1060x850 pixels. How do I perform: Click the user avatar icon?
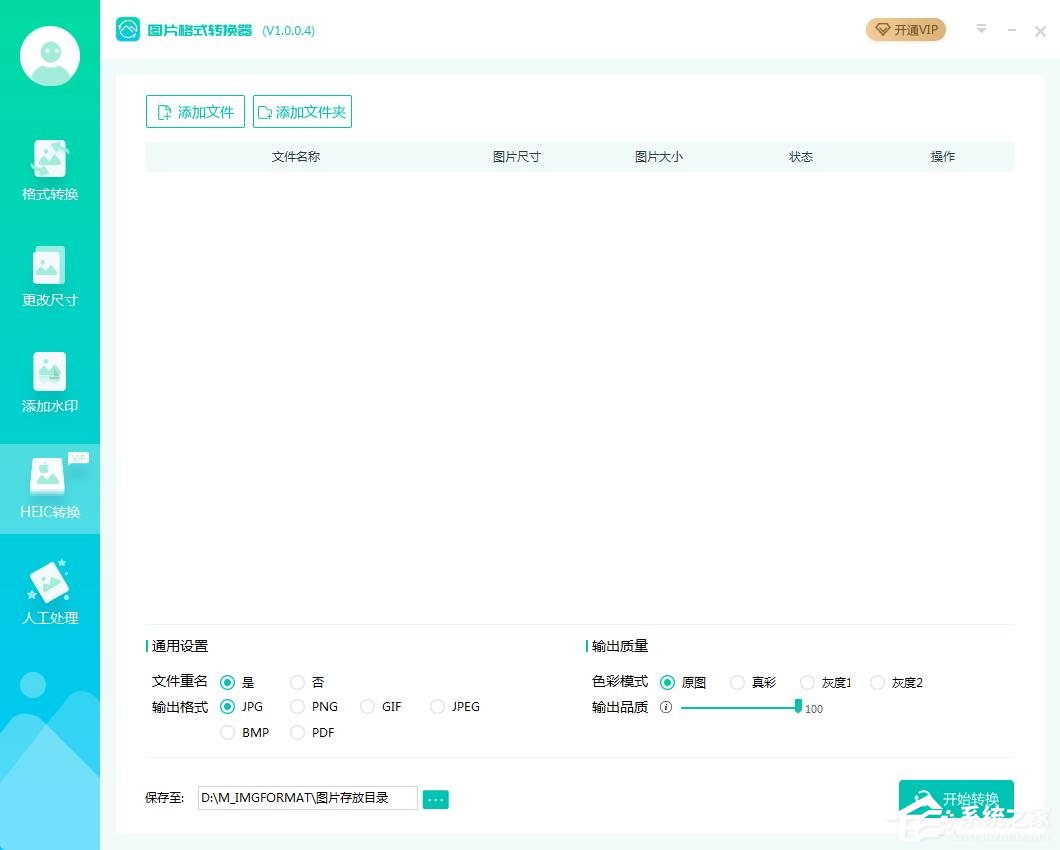click(x=49, y=56)
